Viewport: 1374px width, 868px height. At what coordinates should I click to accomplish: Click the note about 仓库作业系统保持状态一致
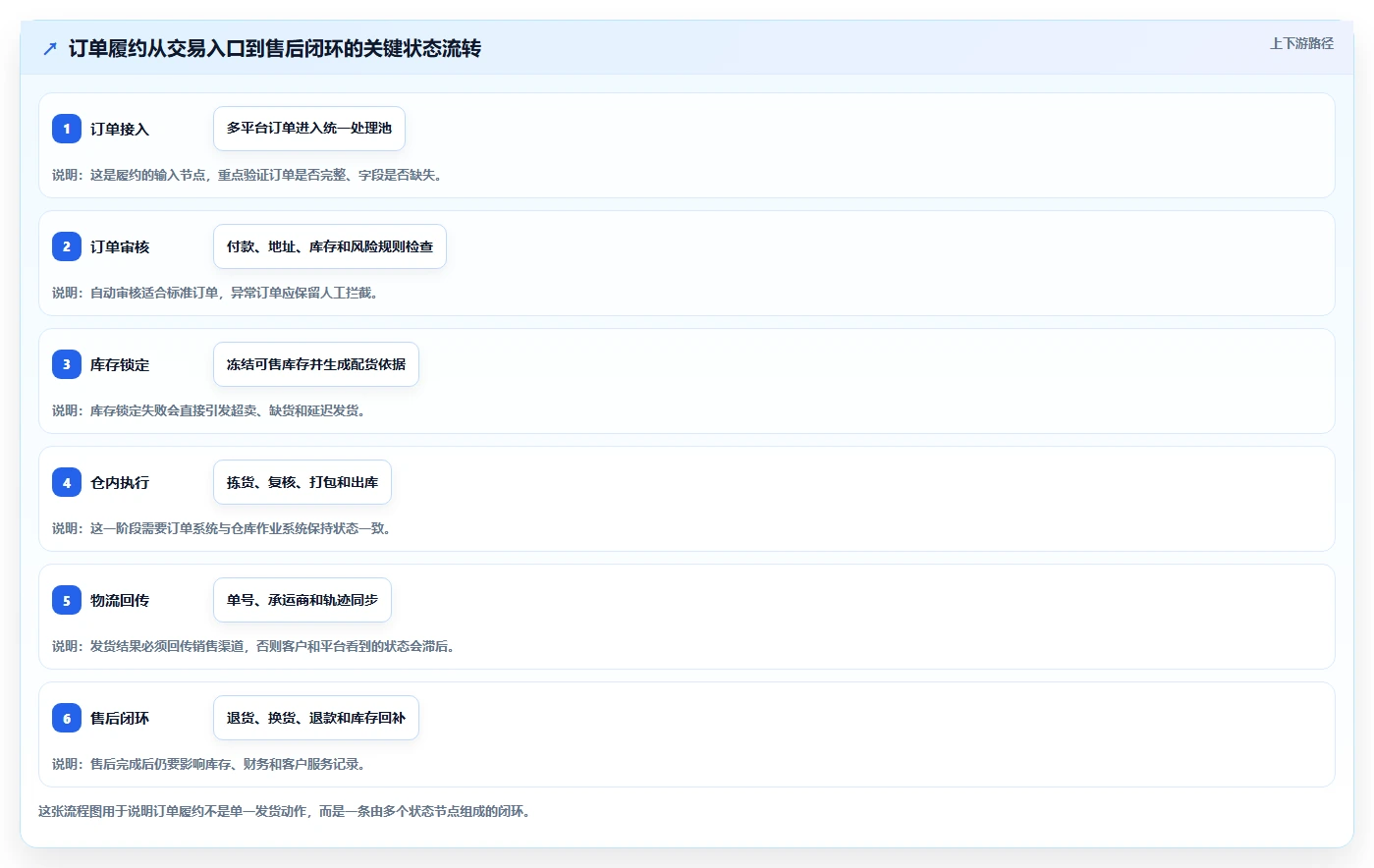224,528
